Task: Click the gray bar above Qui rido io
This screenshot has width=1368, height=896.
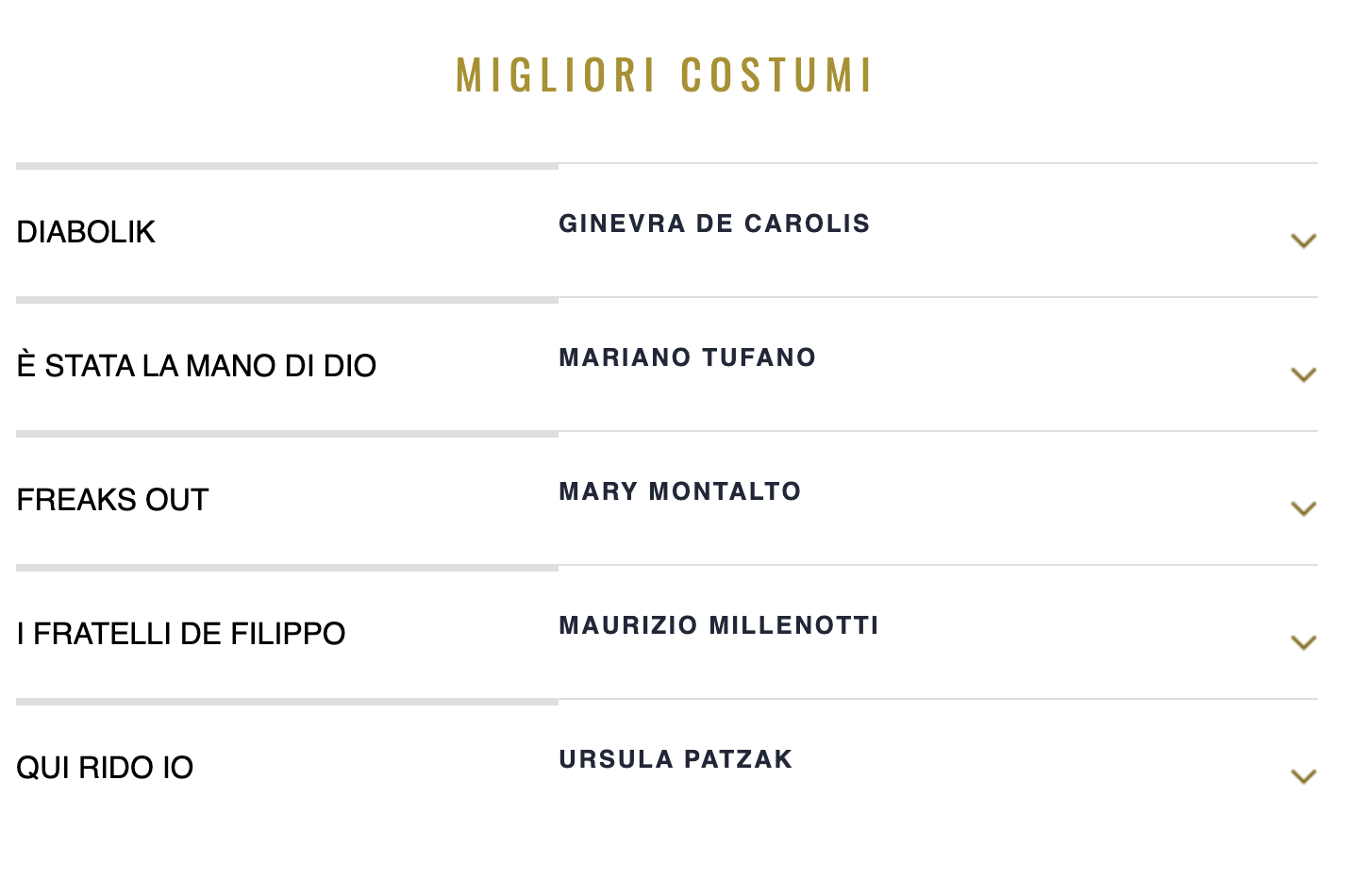Action: 287,702
